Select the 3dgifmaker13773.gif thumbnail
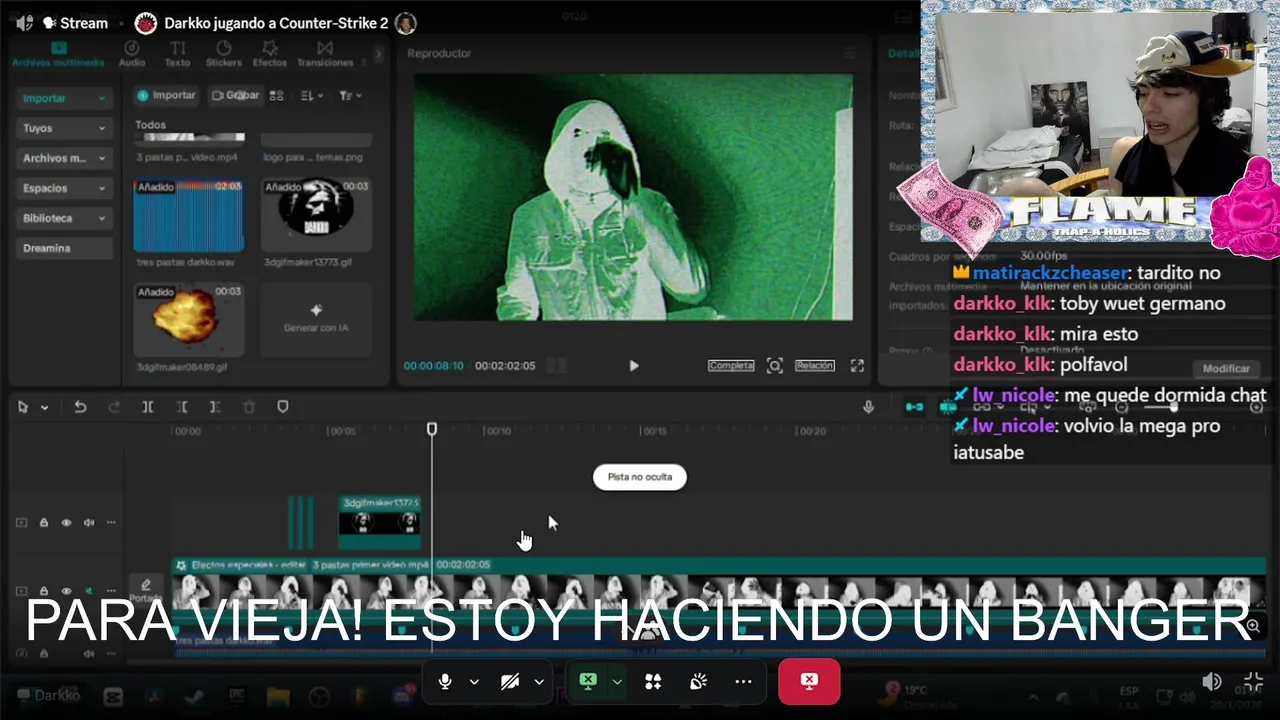Screen dimensions: 1280x720 tap(315, 215)
